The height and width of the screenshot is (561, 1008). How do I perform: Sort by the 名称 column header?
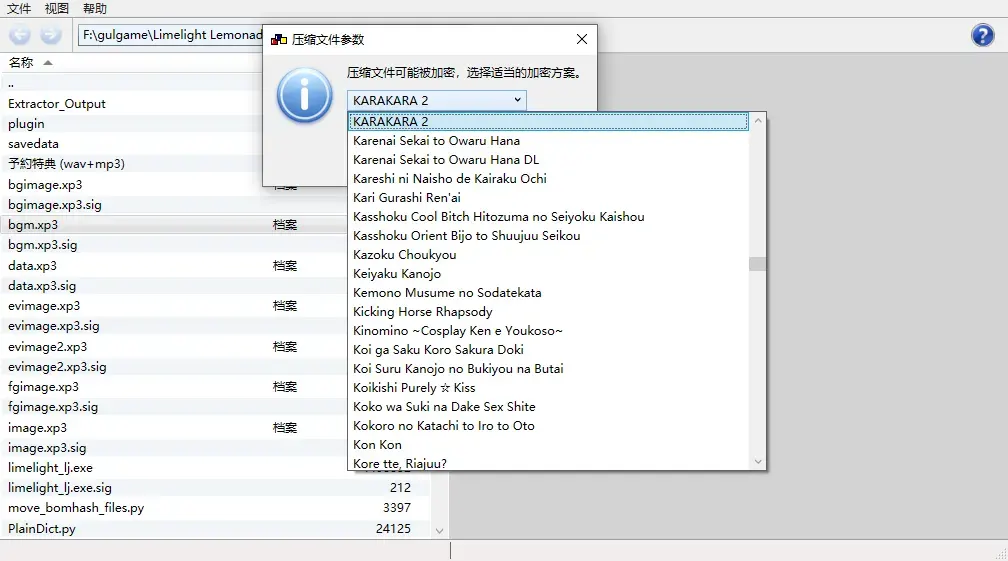[21, 62]
